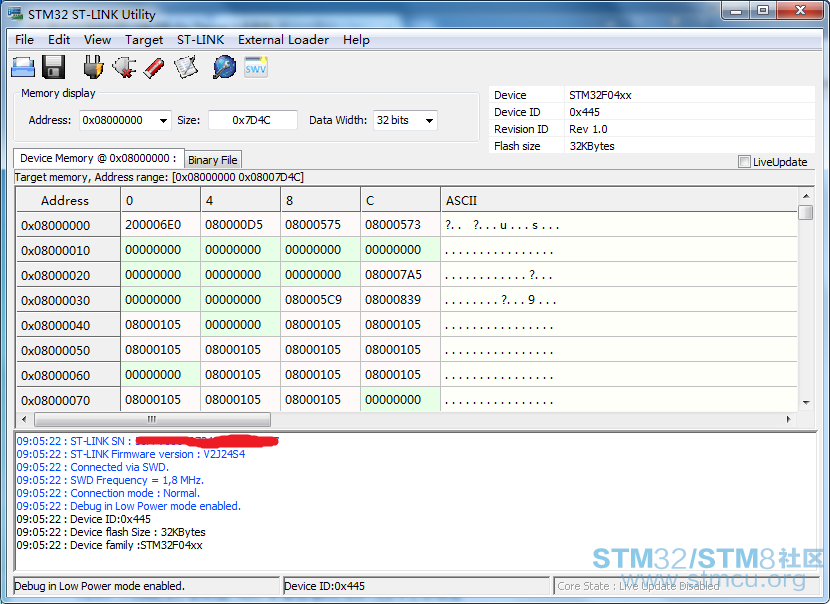The width and height of the screenshot is (830, 604).
Task: Click the Full chip erase eraser icon
Action: (x=154, y=68)
